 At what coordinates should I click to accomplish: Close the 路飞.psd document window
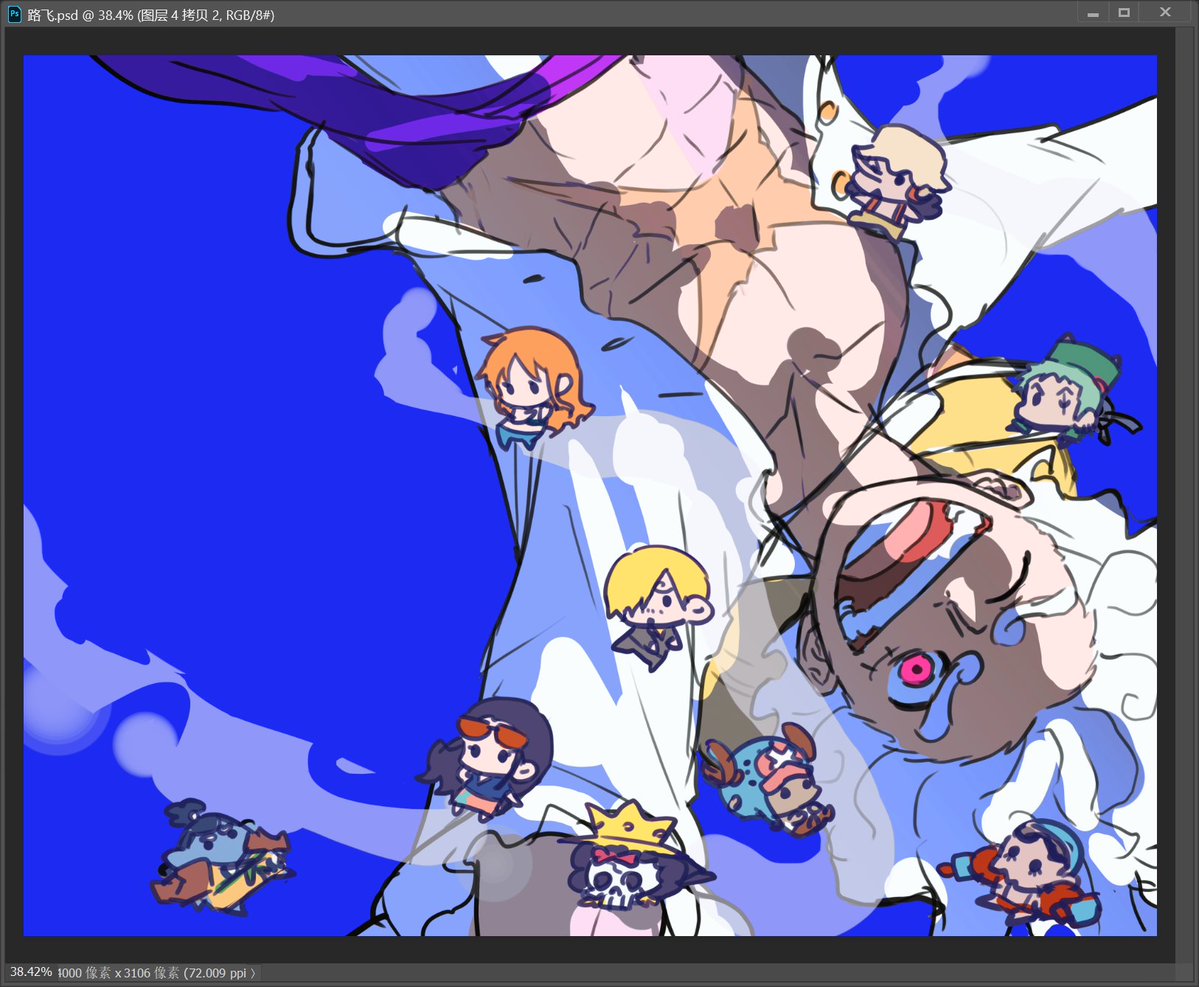click(1165, 13)
